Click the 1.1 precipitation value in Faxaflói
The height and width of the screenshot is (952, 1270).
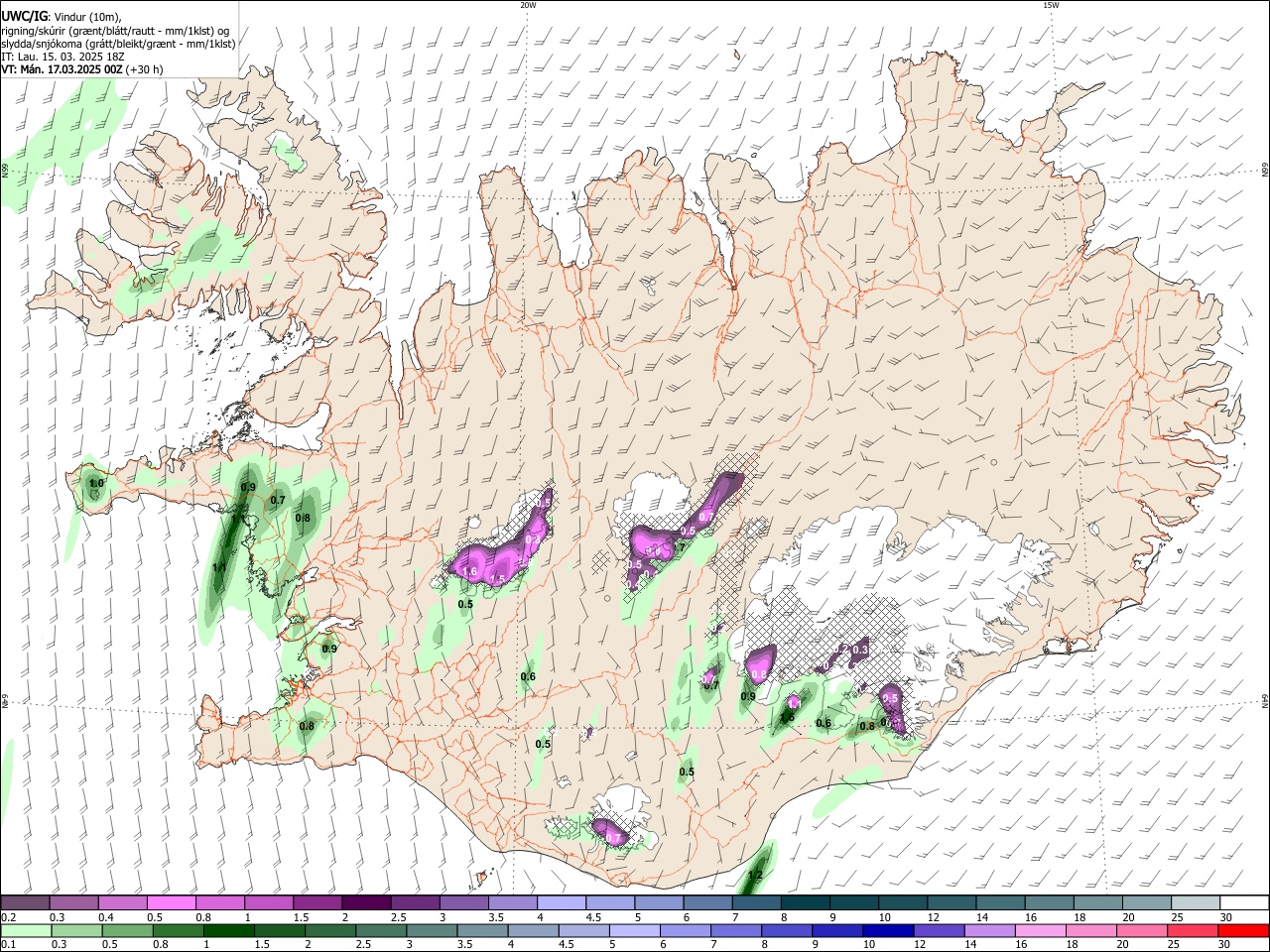point(219,567)
